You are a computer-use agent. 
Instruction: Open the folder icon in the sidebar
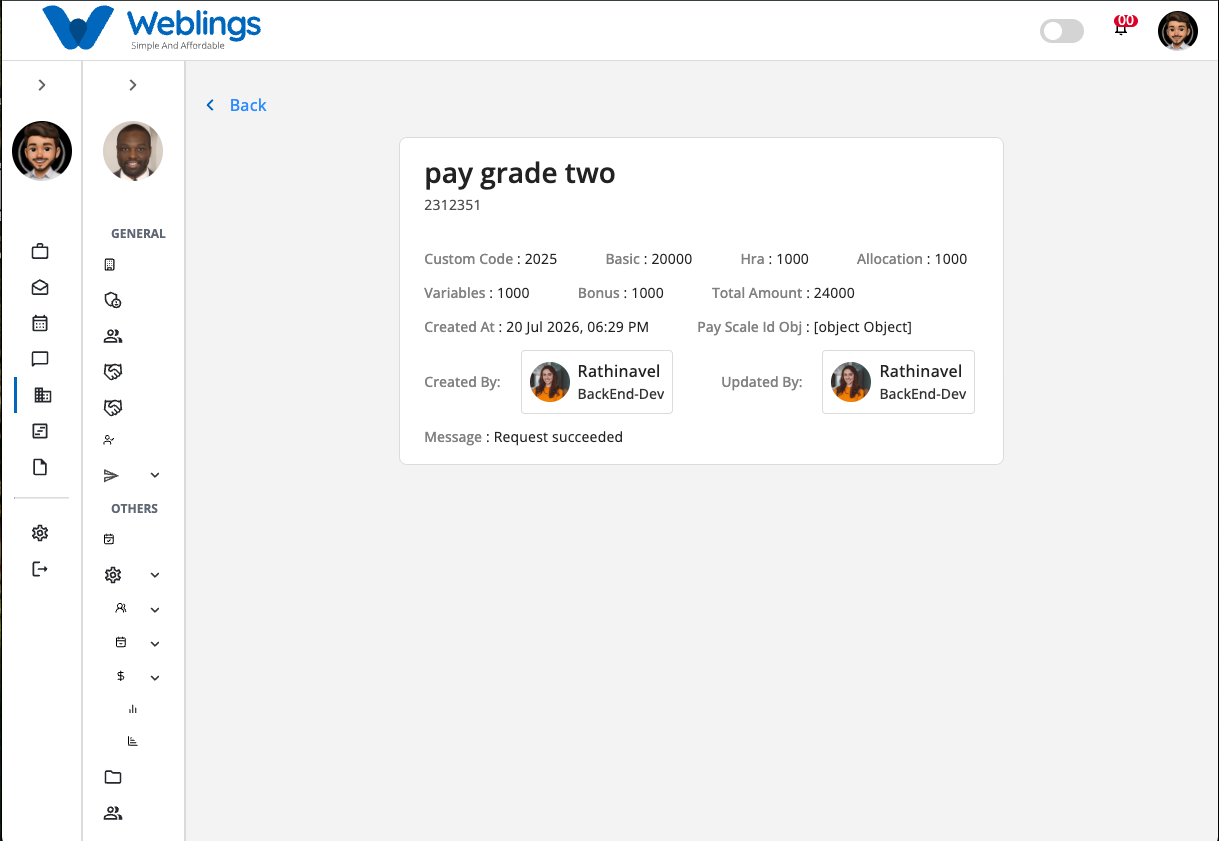tap(113, 777)
